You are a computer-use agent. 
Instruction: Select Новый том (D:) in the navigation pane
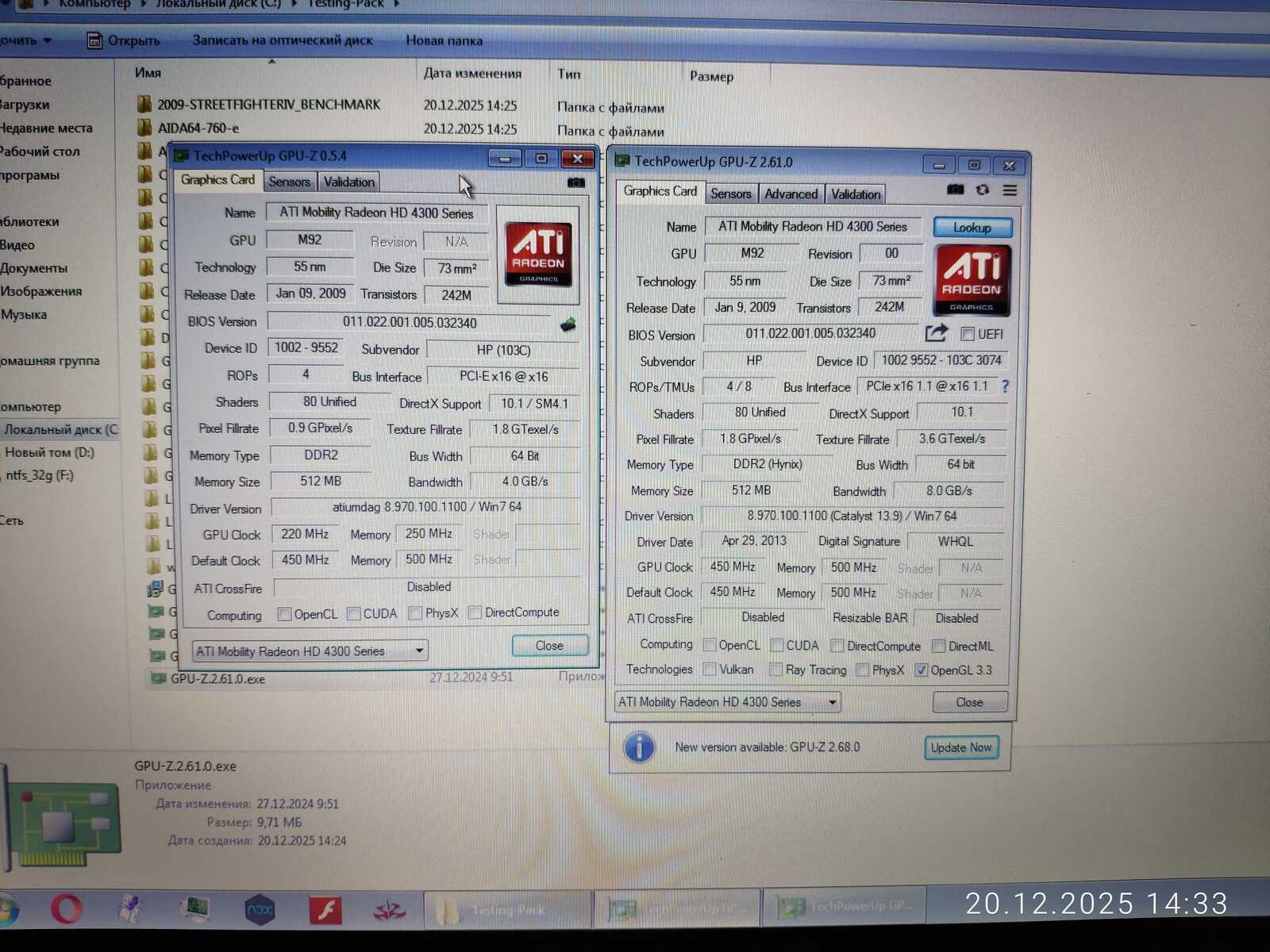pos(49,452)
